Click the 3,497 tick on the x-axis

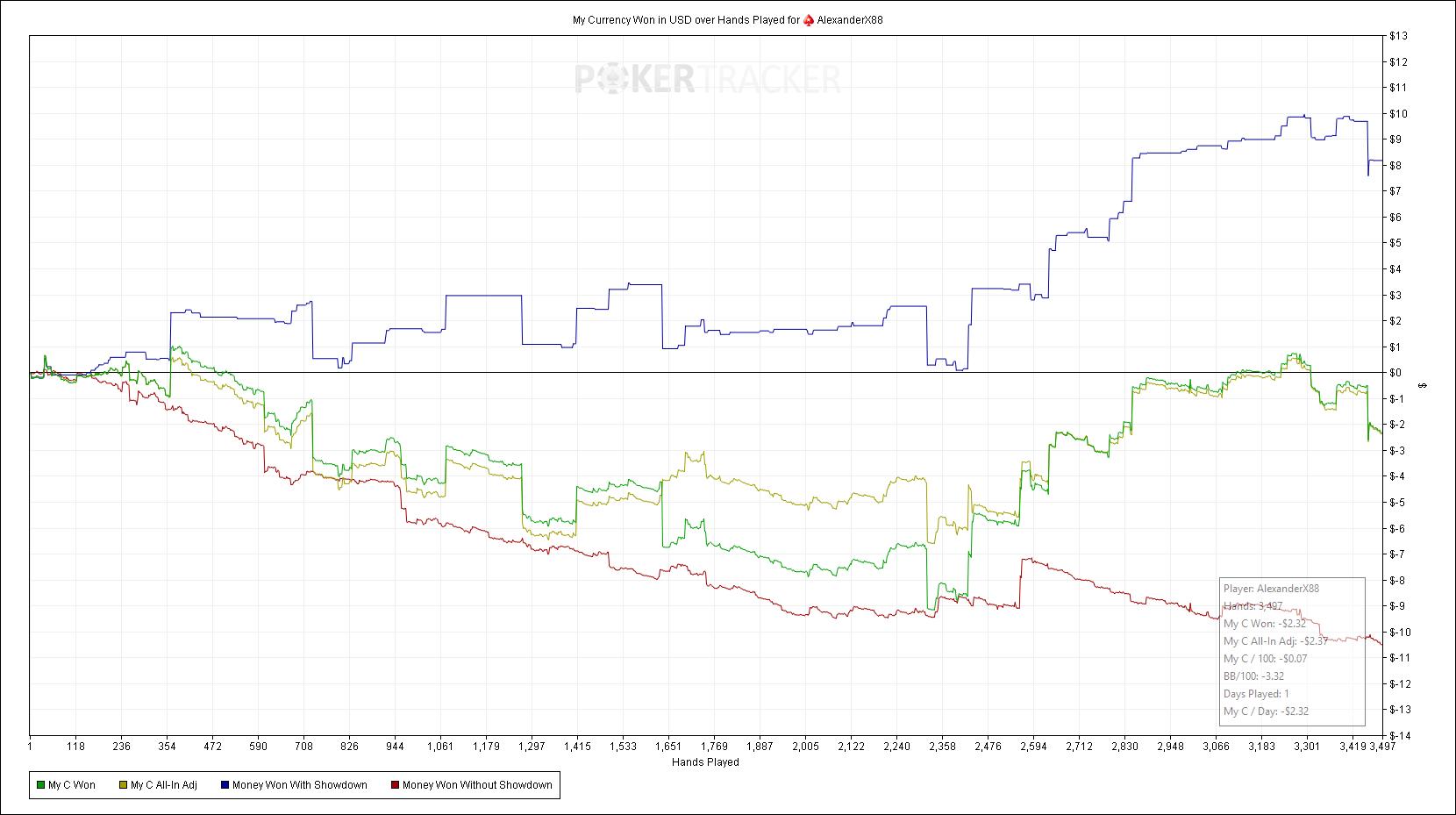point(1381,747)
